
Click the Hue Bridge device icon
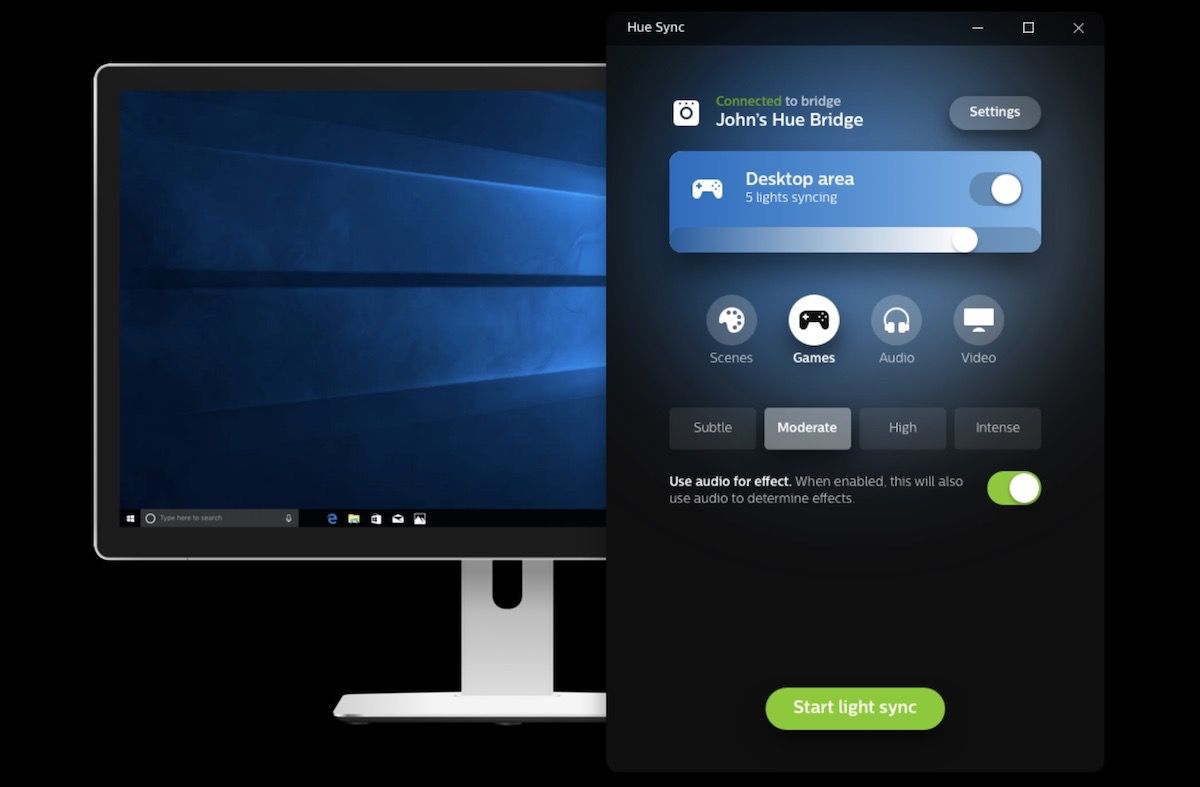(x=686, y=112)
